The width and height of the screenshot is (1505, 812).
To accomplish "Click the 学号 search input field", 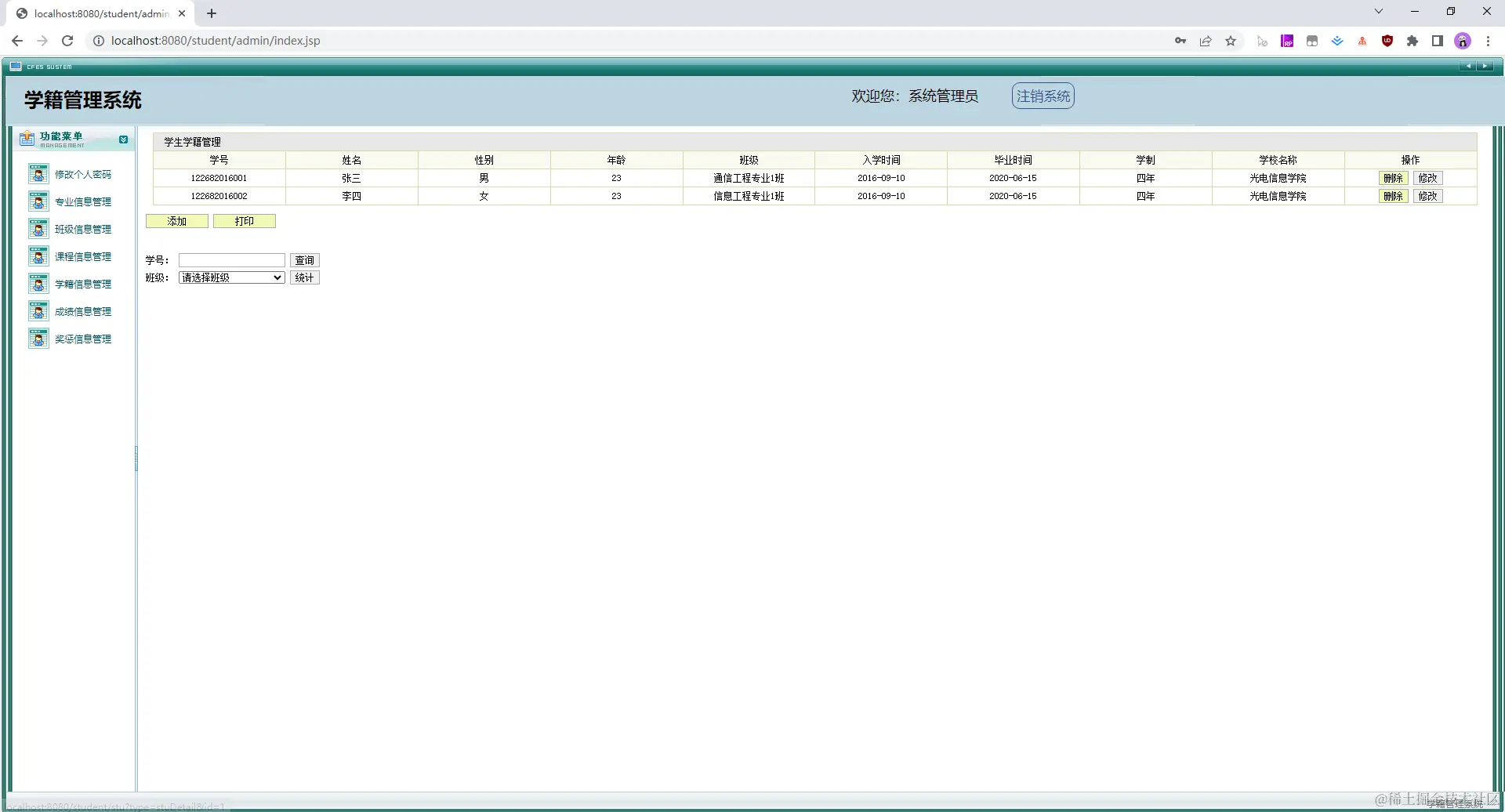I will pos(231,259).
